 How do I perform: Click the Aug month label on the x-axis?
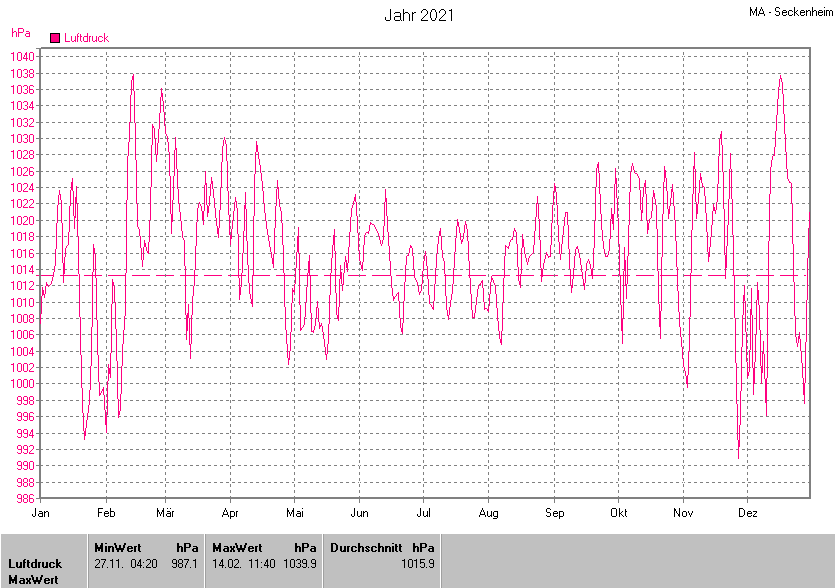488,513
